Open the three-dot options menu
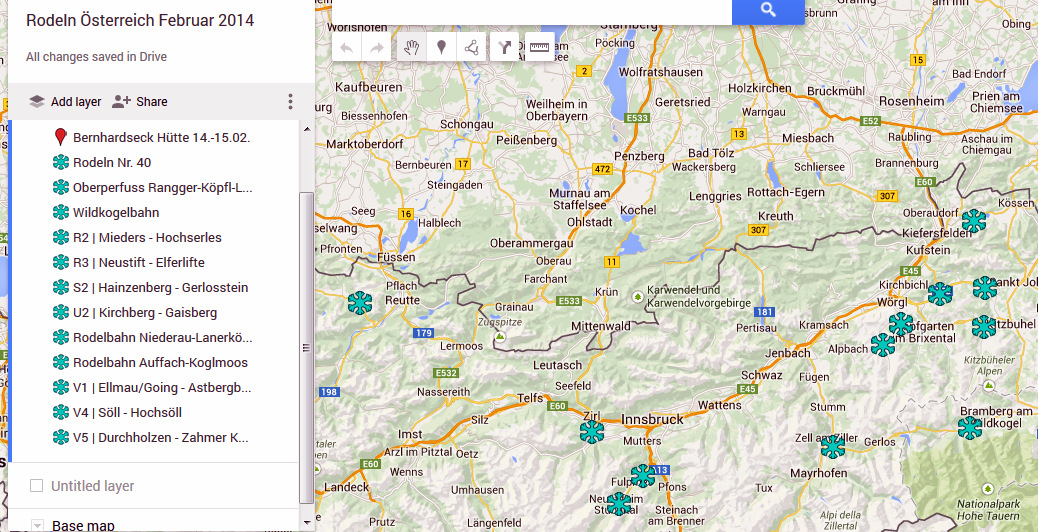Image resolution: width=1038 pixels, height=532 pixels. point(290,101)
